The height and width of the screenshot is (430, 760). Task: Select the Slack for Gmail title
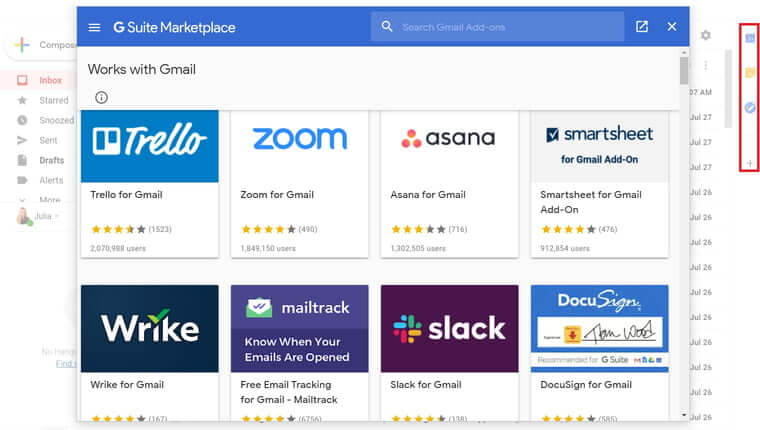pos(426,385)
